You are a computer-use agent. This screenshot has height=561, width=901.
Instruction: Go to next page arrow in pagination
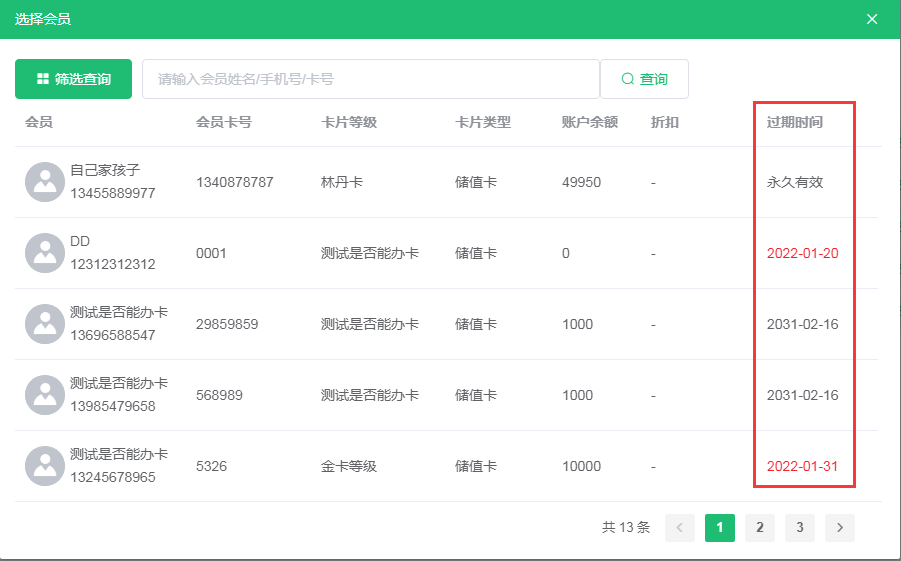840,527
